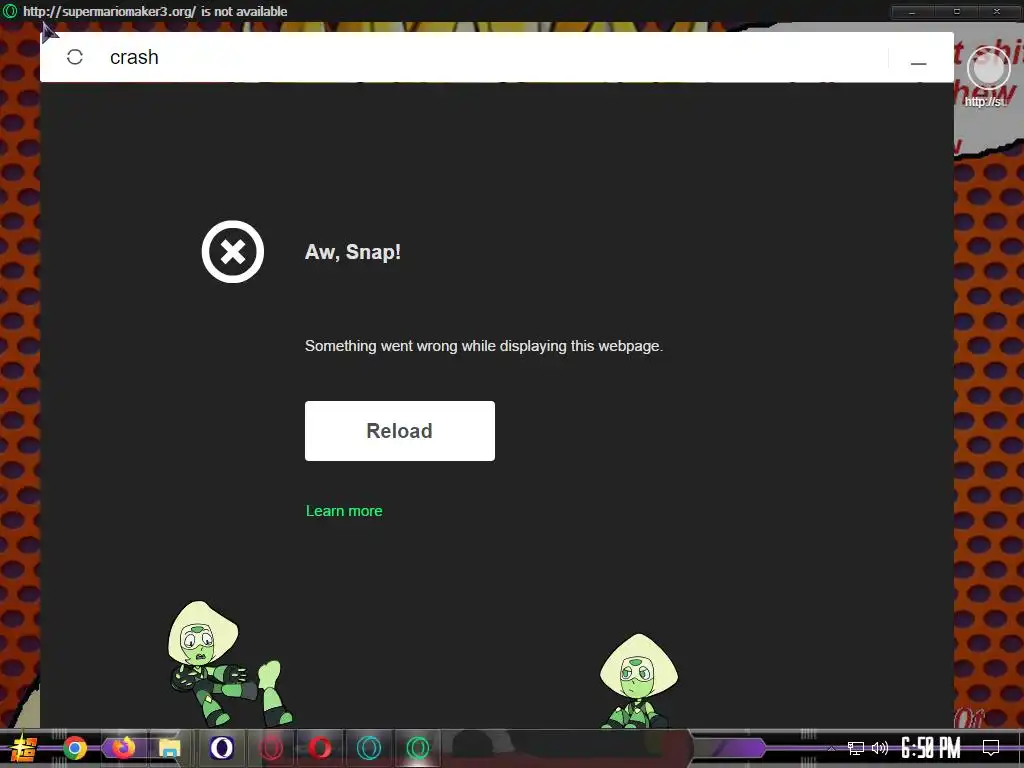This screenshot has height=768, width=1024.
Task: Click the circular page thumbnail labeled 'http://s'
Action: pos(989,69)
